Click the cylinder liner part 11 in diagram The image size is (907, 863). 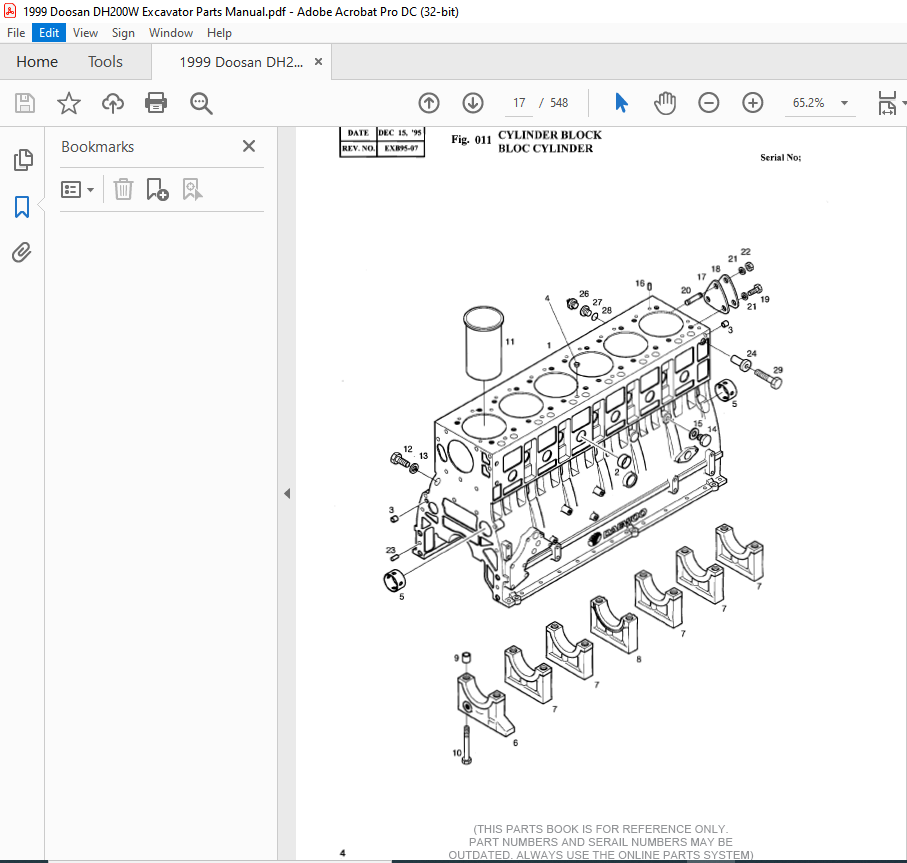click(484, 343)
